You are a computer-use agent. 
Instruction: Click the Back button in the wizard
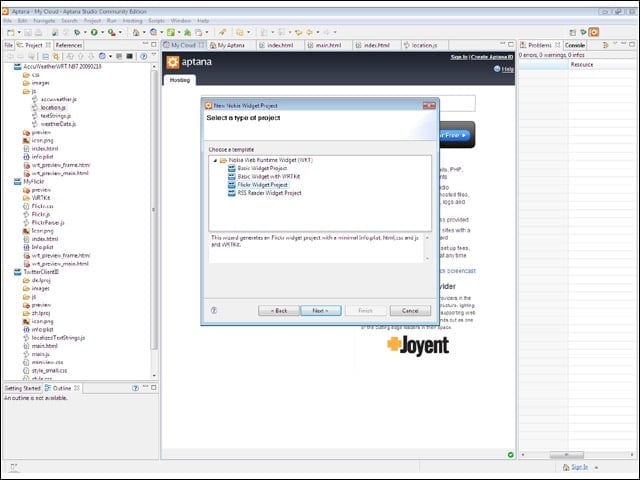[279, 311]
